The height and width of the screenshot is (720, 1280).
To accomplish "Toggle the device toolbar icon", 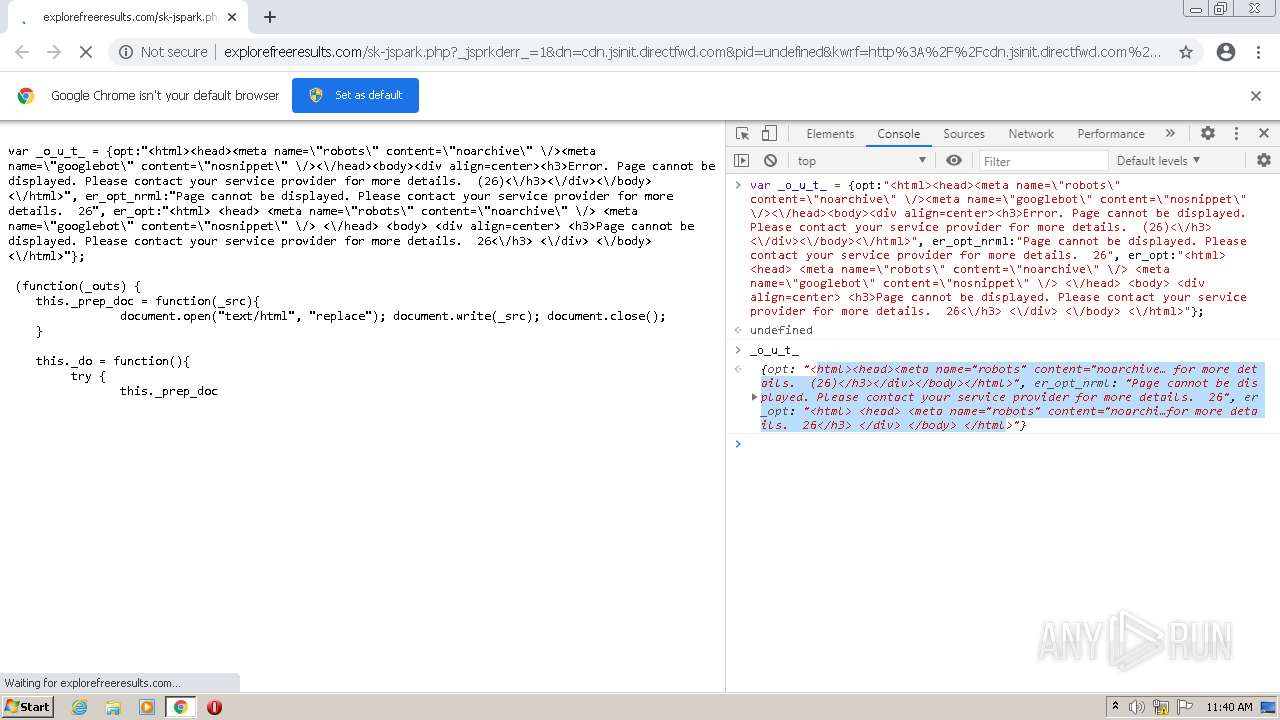I will tap(769, 133).
